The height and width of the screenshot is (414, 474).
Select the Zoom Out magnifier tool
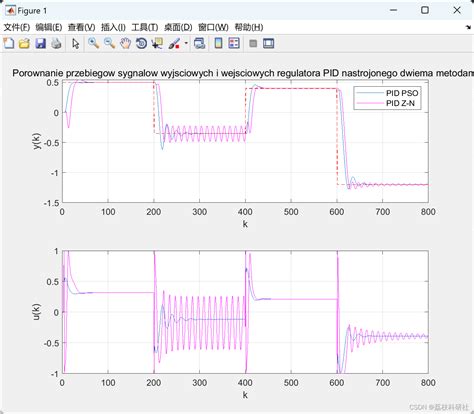109,43
